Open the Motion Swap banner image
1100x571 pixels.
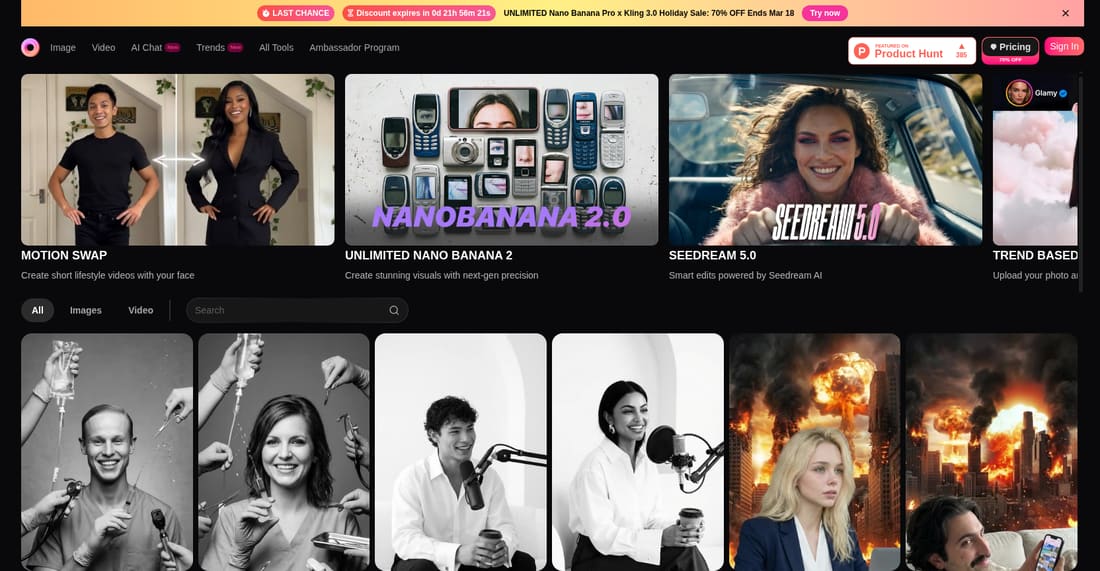[177, 160]
